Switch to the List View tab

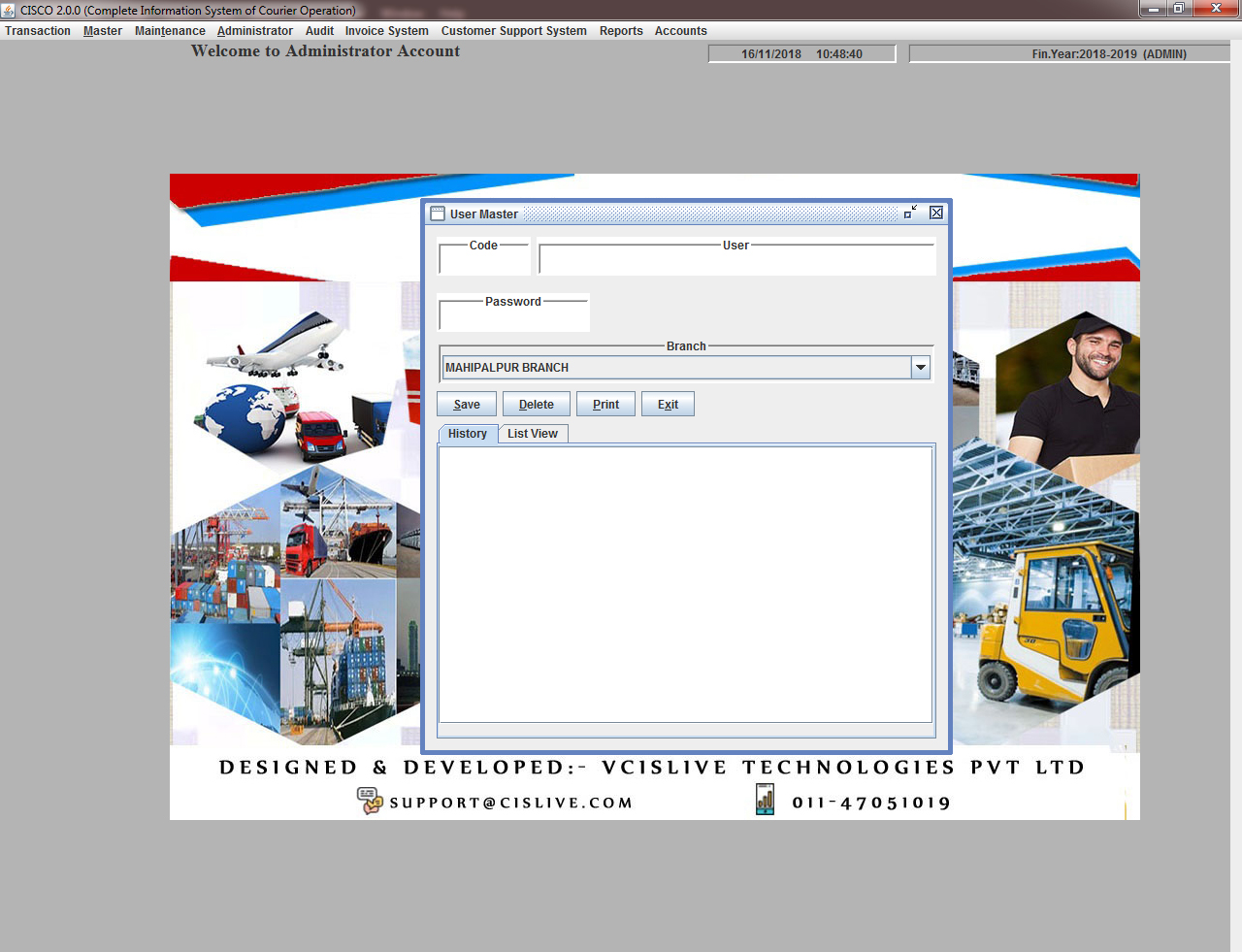click(532, 434)
